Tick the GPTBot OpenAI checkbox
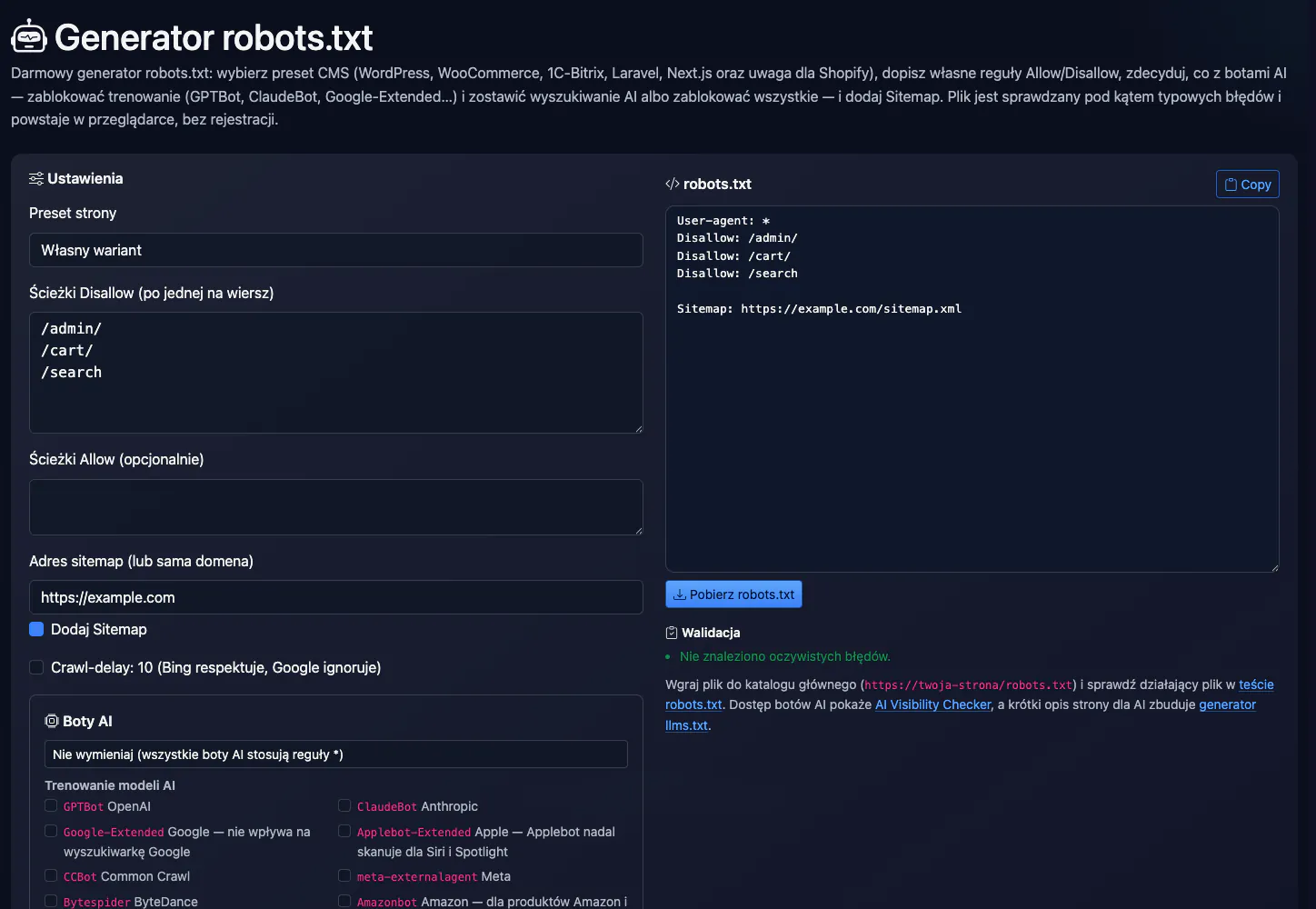The image size is (1316, 909). click(x=51, y=805)
